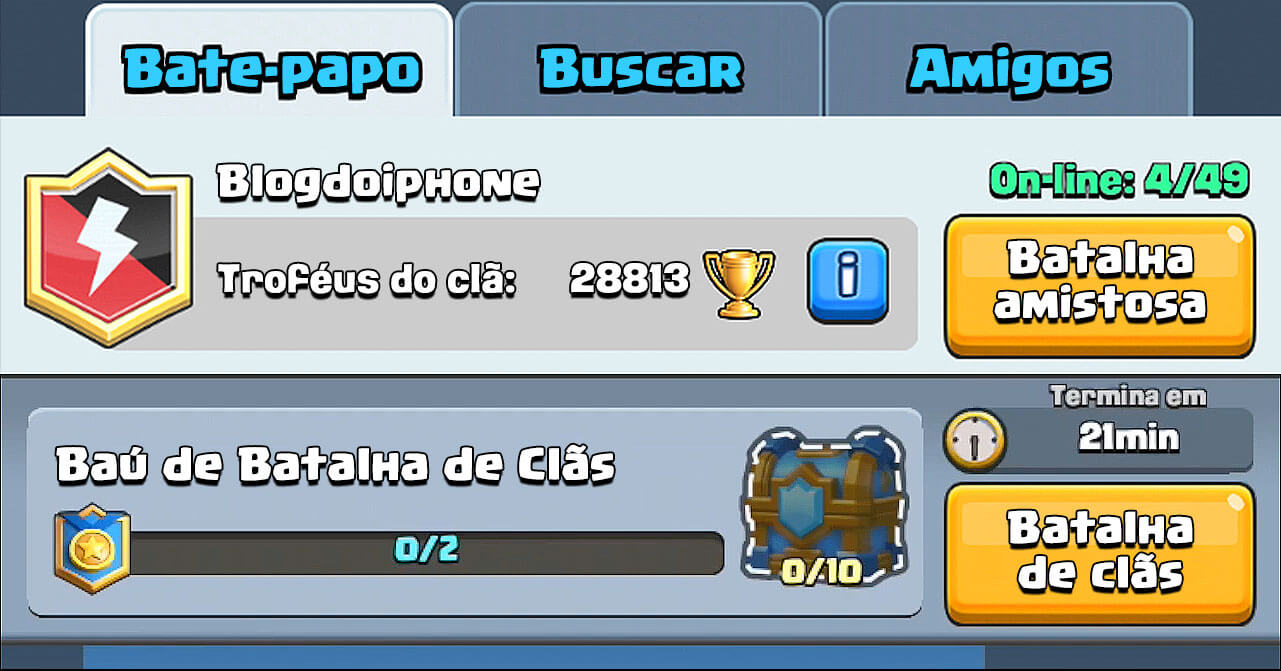
Task: Tap the Blogdoiphone clan name
Action: click(x=379, y=182)
